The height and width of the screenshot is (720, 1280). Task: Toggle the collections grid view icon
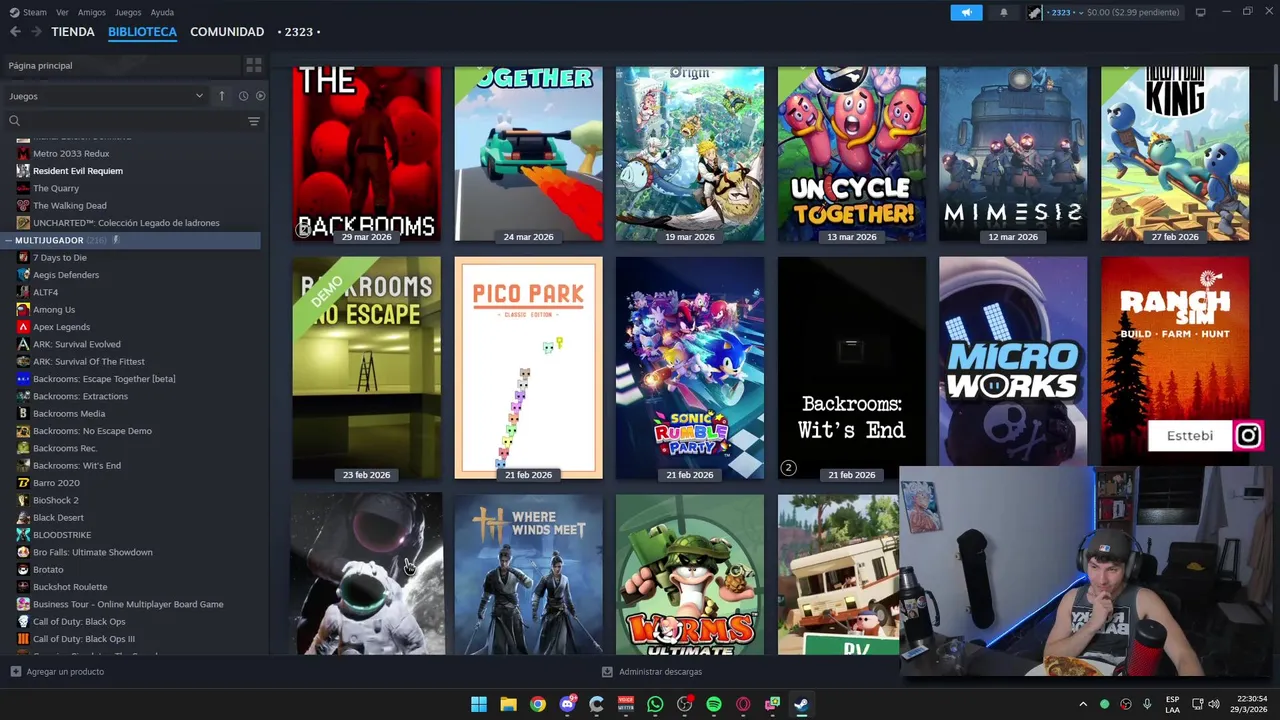[254, 65]
